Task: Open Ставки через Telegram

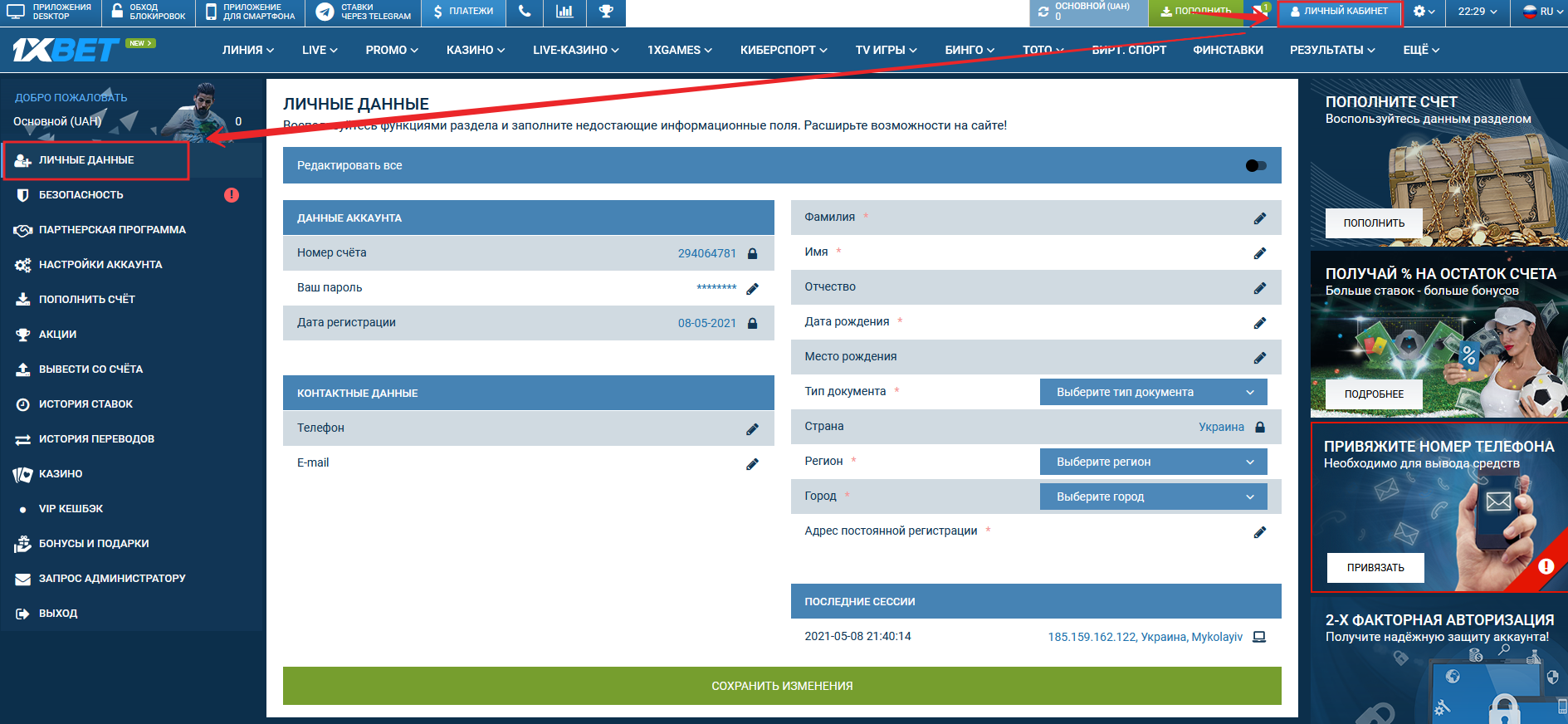Action: point(364,12)
